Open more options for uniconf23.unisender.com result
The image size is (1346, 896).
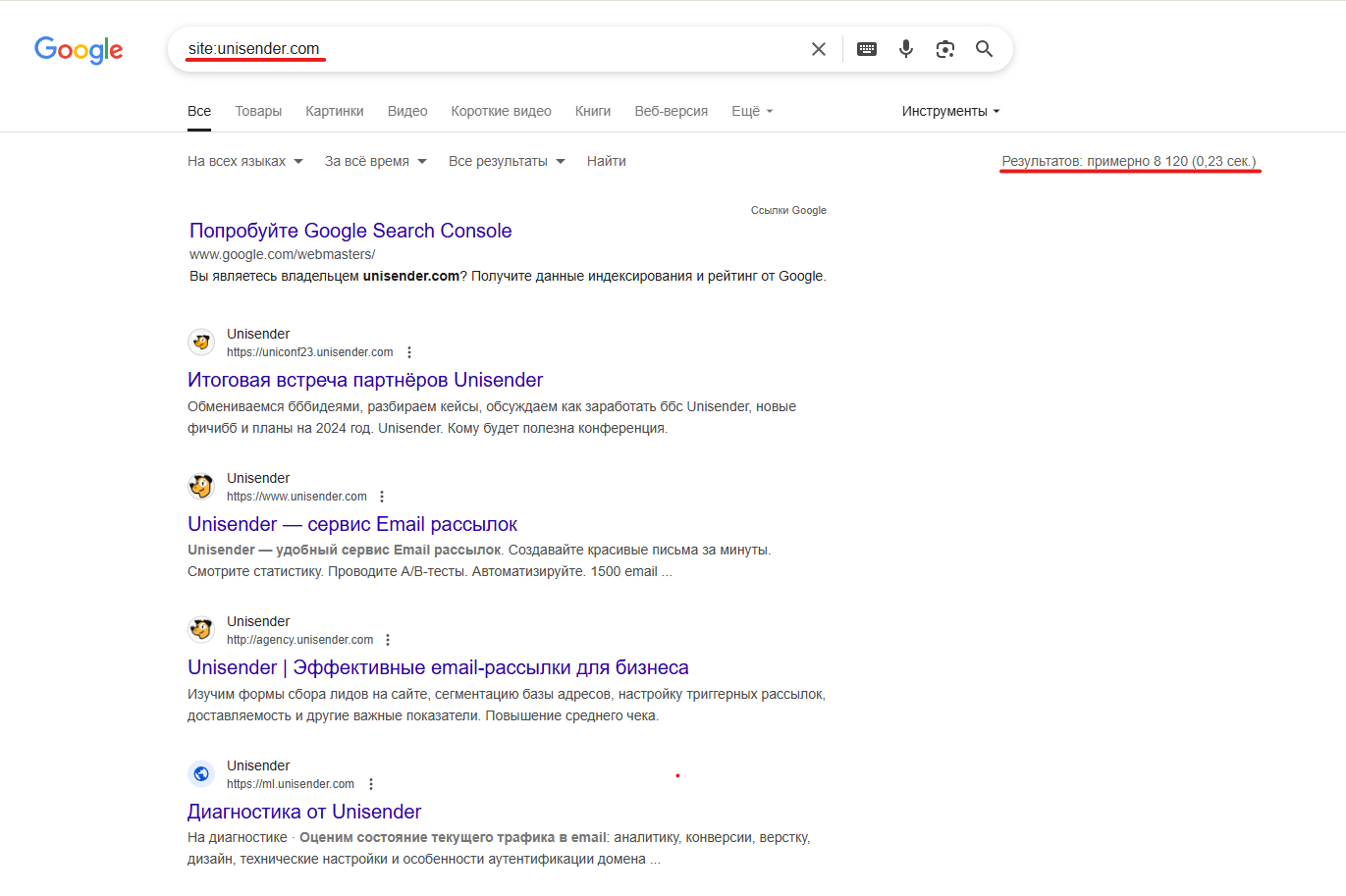point(409,352)
